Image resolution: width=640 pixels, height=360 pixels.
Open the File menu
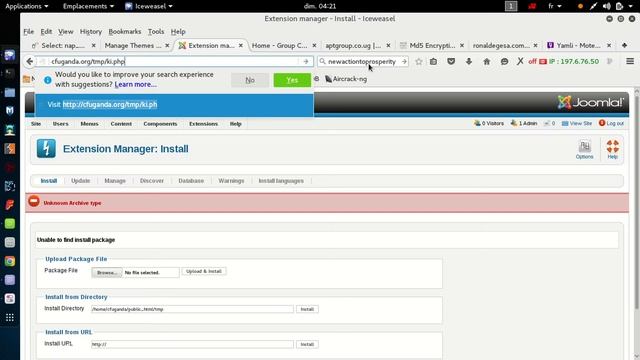pos(29,31)
